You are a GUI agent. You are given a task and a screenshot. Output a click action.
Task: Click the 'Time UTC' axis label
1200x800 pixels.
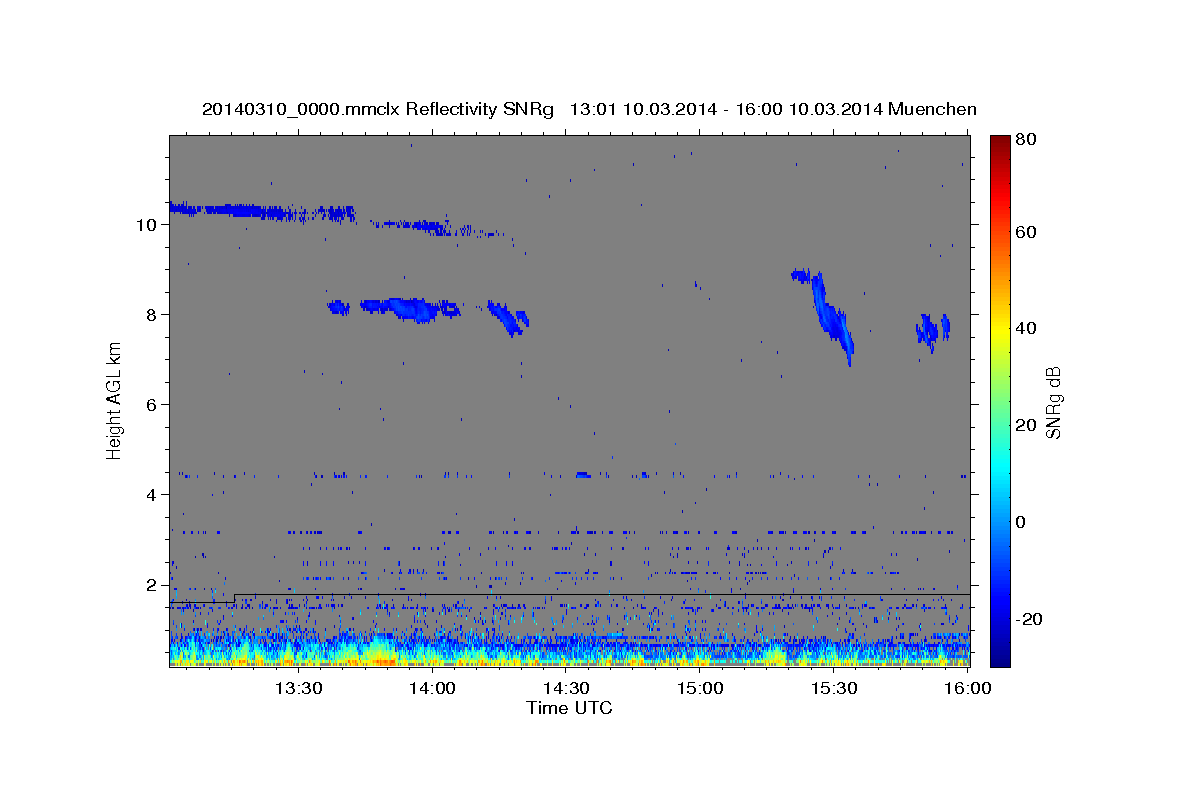[x=569, y=708]
